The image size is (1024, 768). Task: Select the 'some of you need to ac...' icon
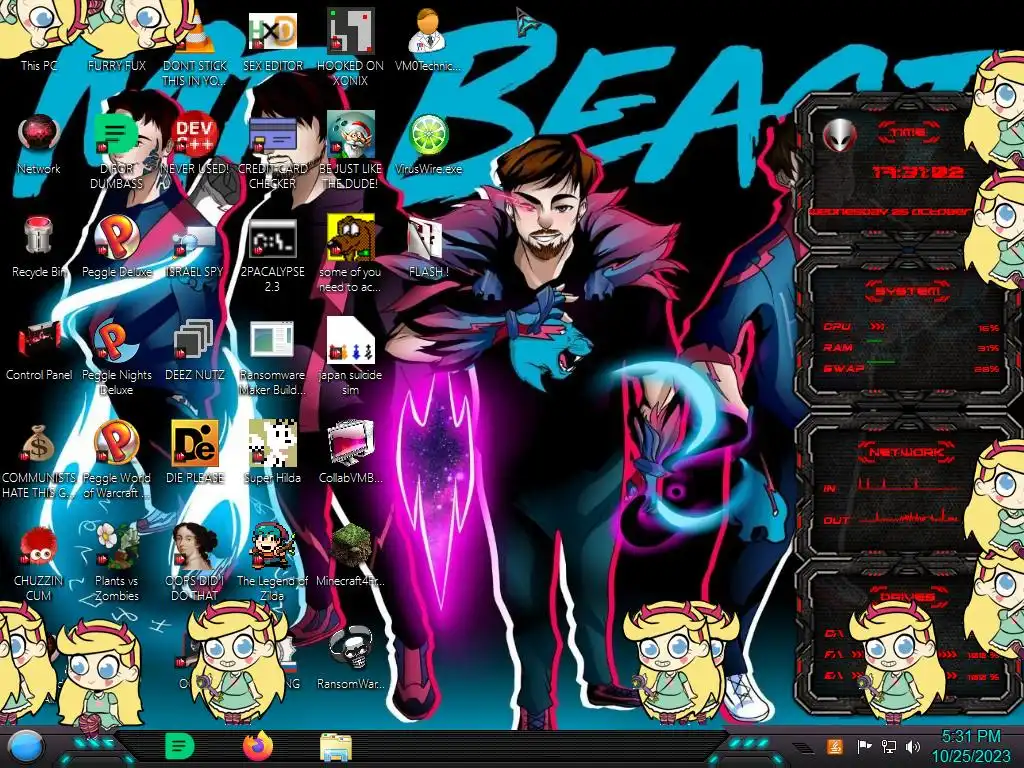pyautogui.click(x=350, y=255)
